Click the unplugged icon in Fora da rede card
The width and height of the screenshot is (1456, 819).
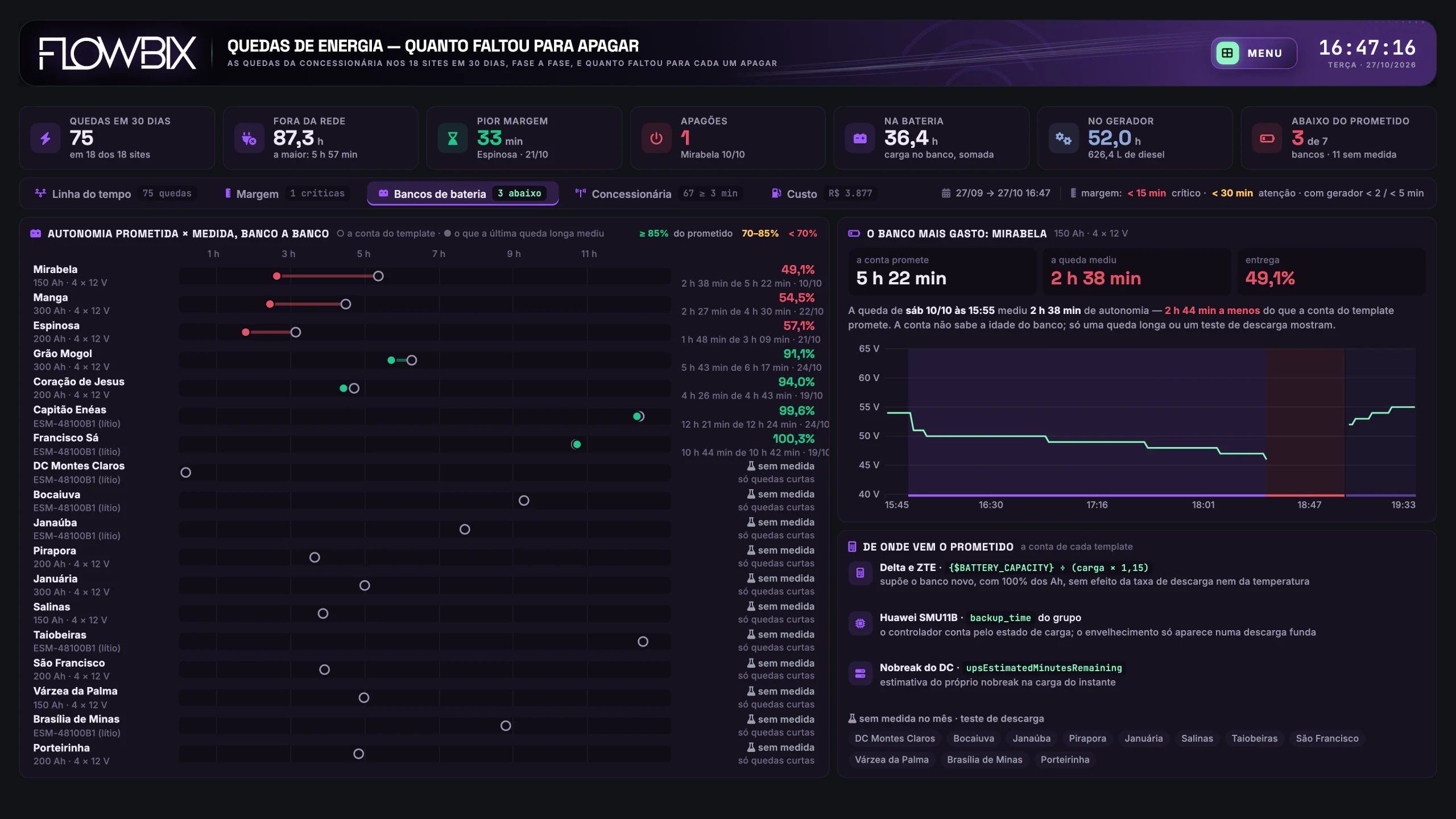point(249,138)
